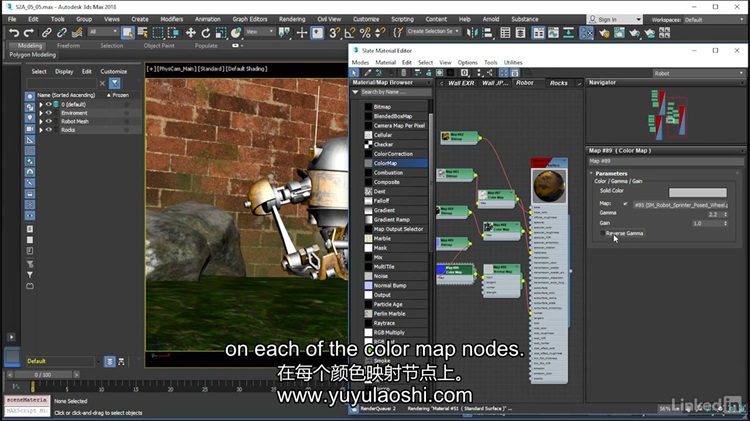750x421 pixels.
Task: Click Select Tool arrow in Slate editor
Action: pos(354,73)
